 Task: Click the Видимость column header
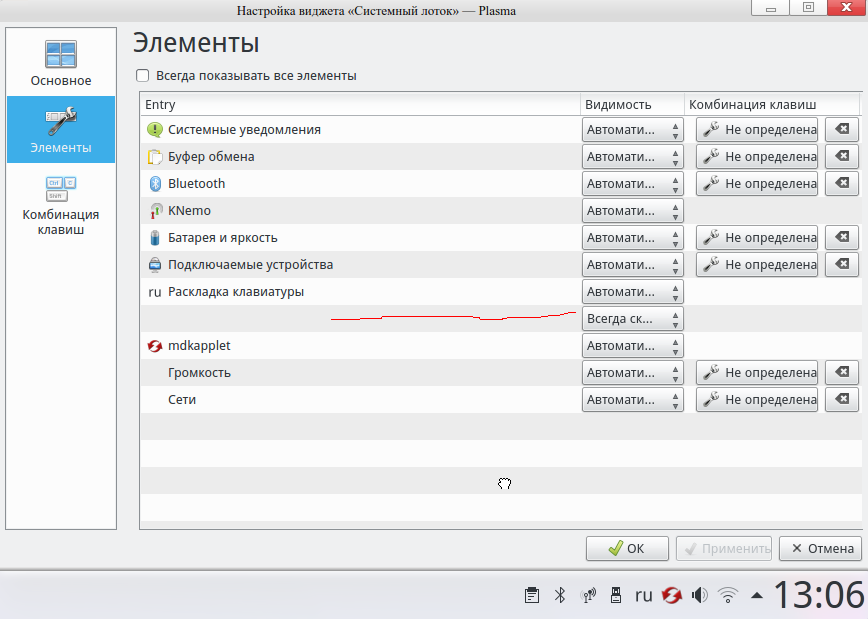pos(632,105)
